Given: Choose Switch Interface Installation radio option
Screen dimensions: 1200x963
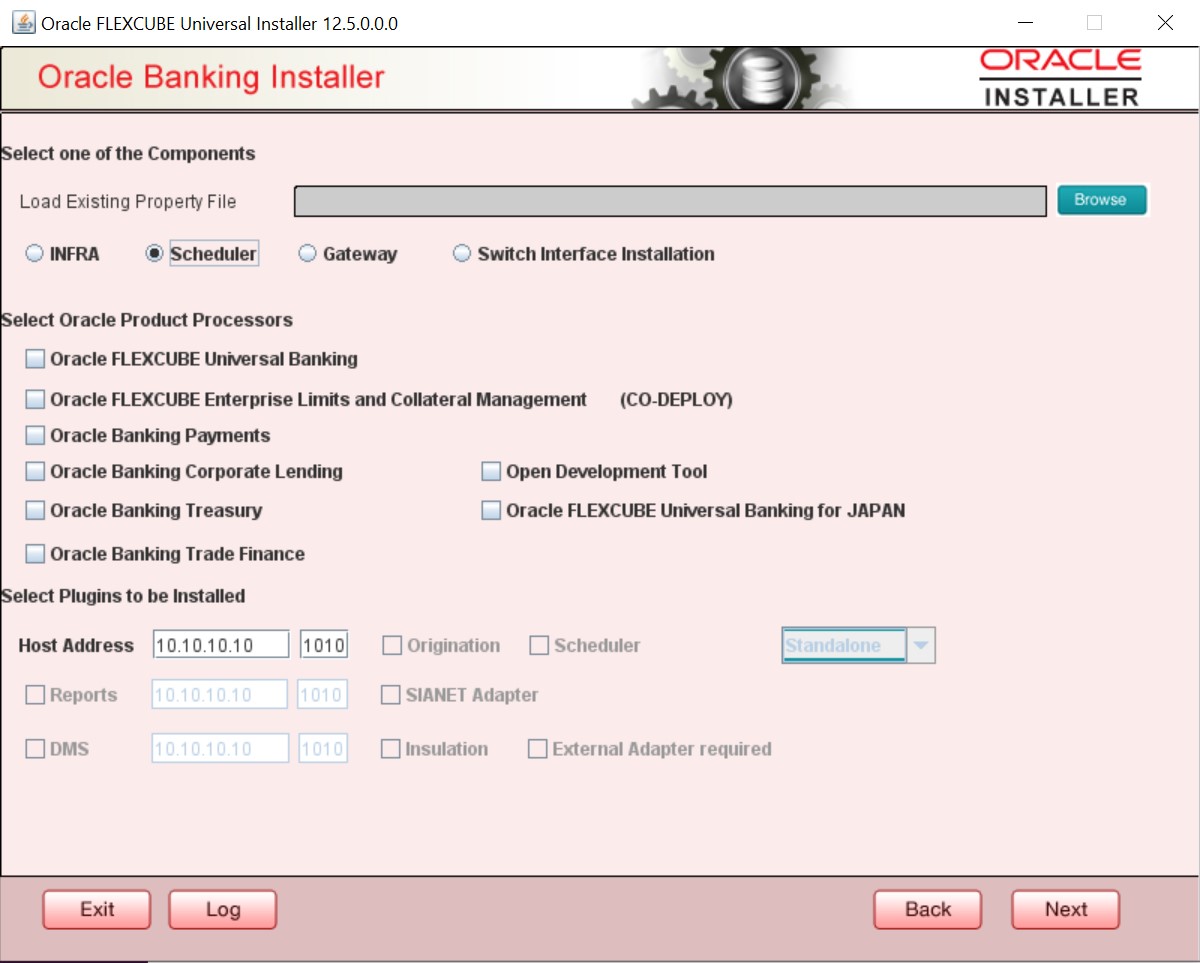Looking at the screenshot, I should pos(462,254).
